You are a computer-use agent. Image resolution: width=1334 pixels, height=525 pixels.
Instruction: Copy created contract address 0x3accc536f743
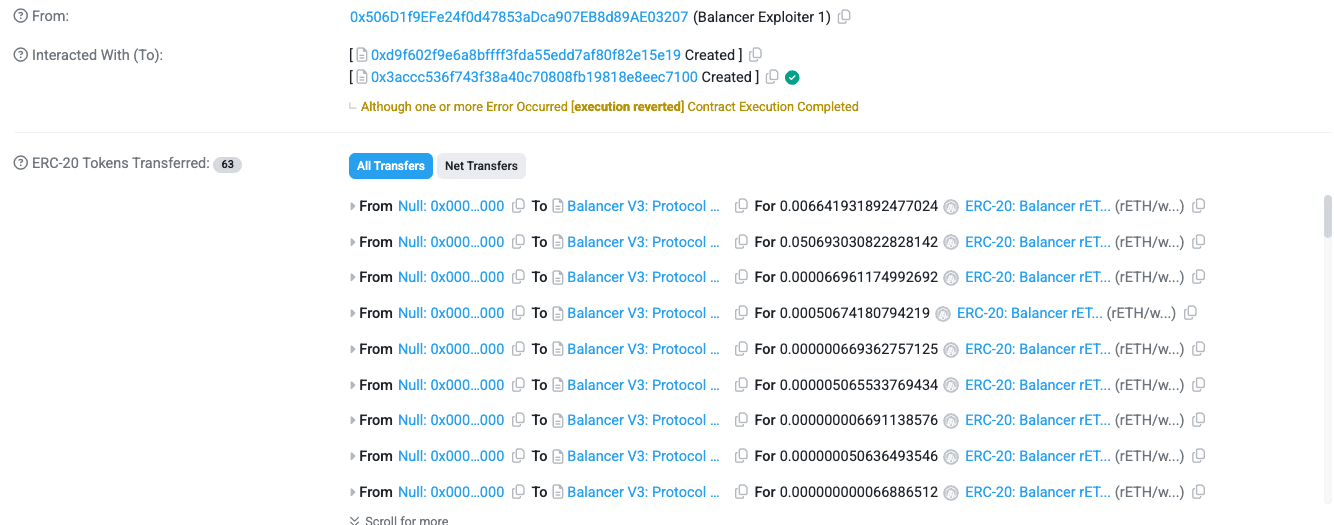(771, 77)
